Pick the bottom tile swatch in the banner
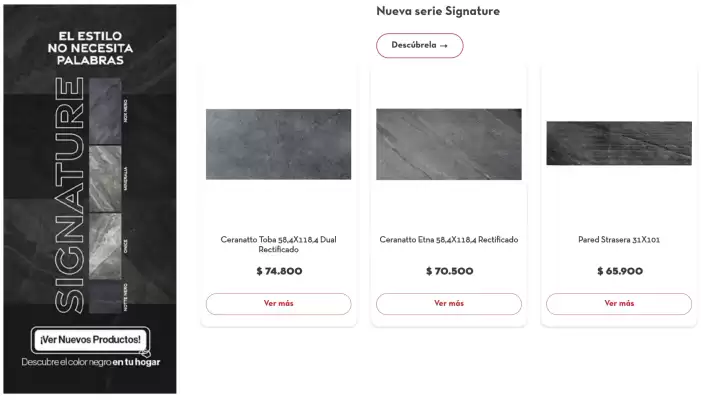 [x=104, y=297]
